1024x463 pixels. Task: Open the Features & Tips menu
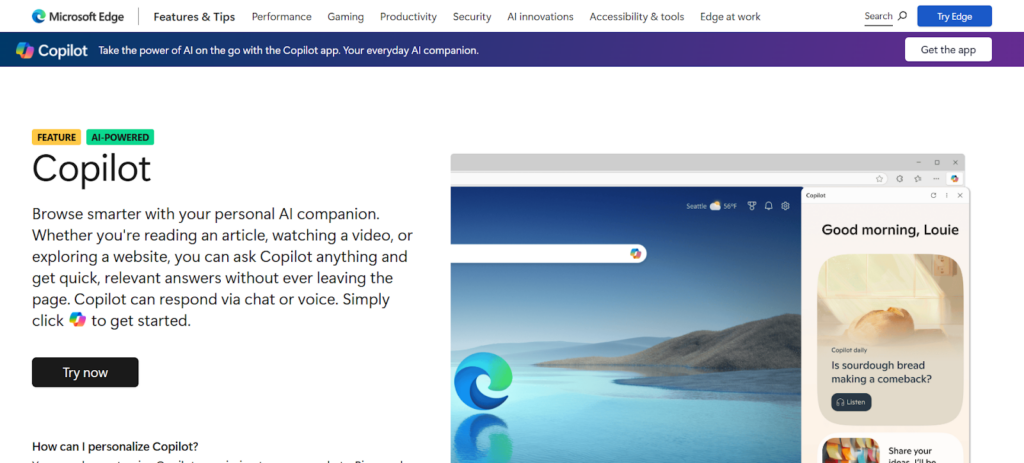[195, 16]
